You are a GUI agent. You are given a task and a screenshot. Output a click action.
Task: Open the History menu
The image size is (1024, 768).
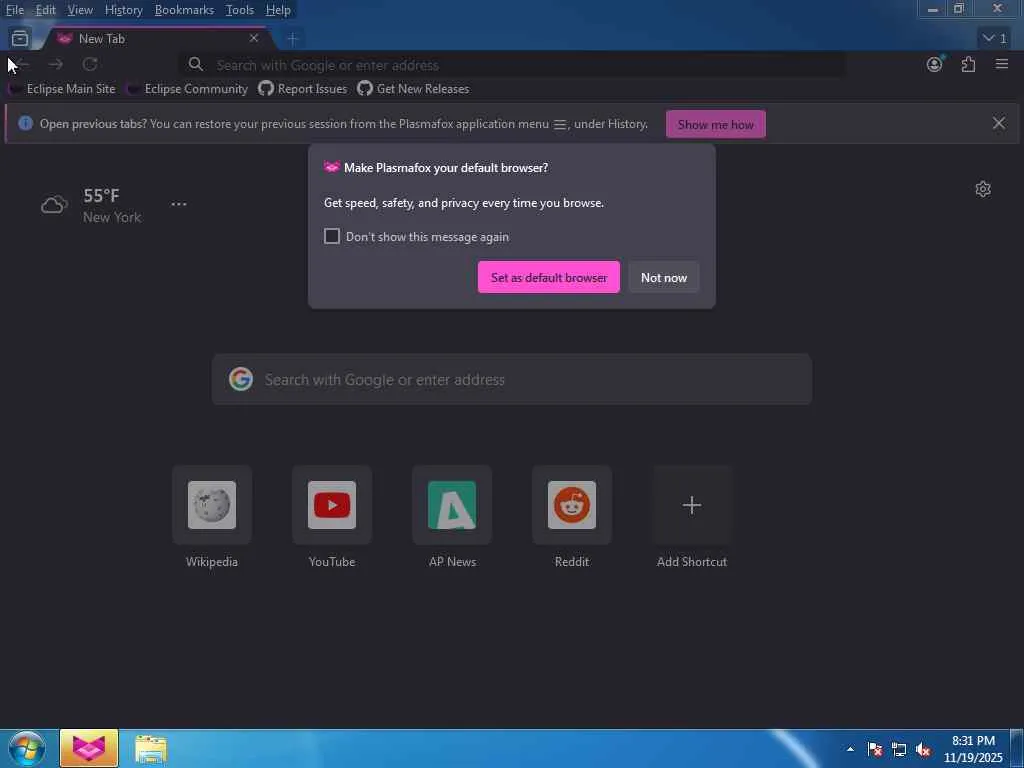[123, 10]
